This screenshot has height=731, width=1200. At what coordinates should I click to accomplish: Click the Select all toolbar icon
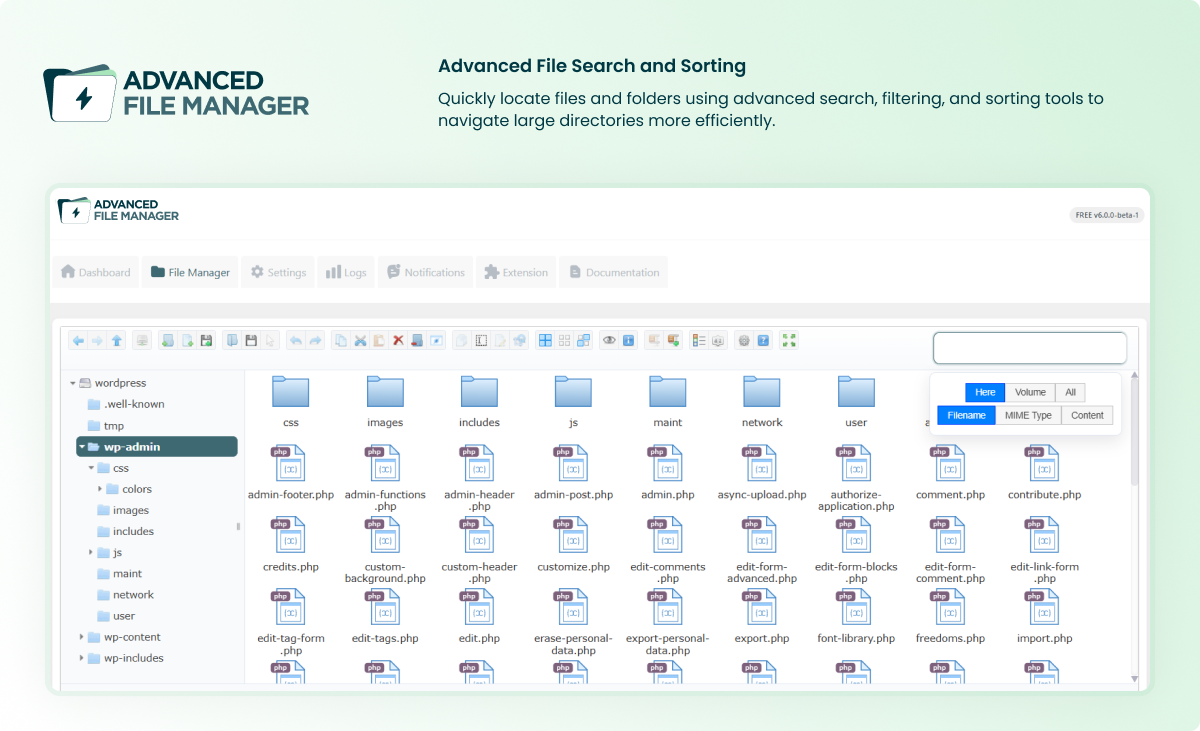pyautogui.click(x=545, y=341)
